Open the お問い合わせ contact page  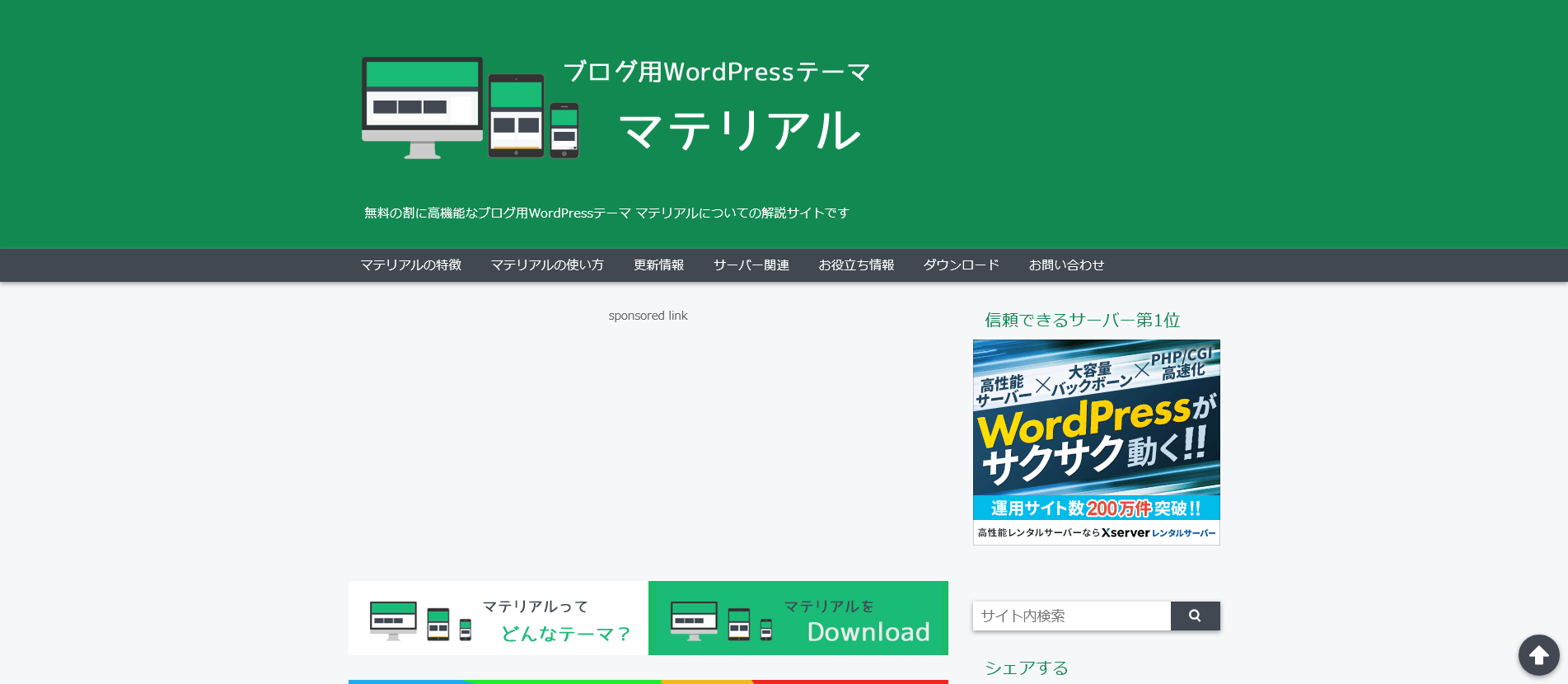pyautogui.click(x=1066, y=265)
